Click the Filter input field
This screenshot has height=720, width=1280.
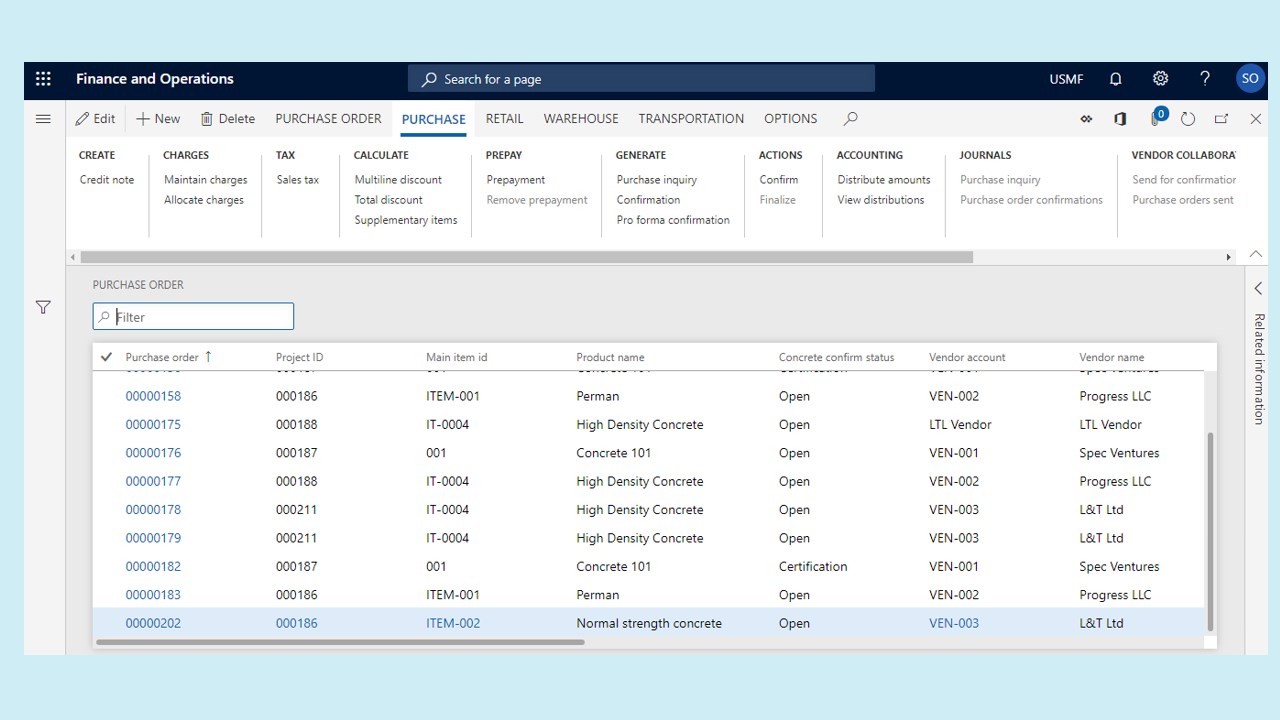click(193, 317)
